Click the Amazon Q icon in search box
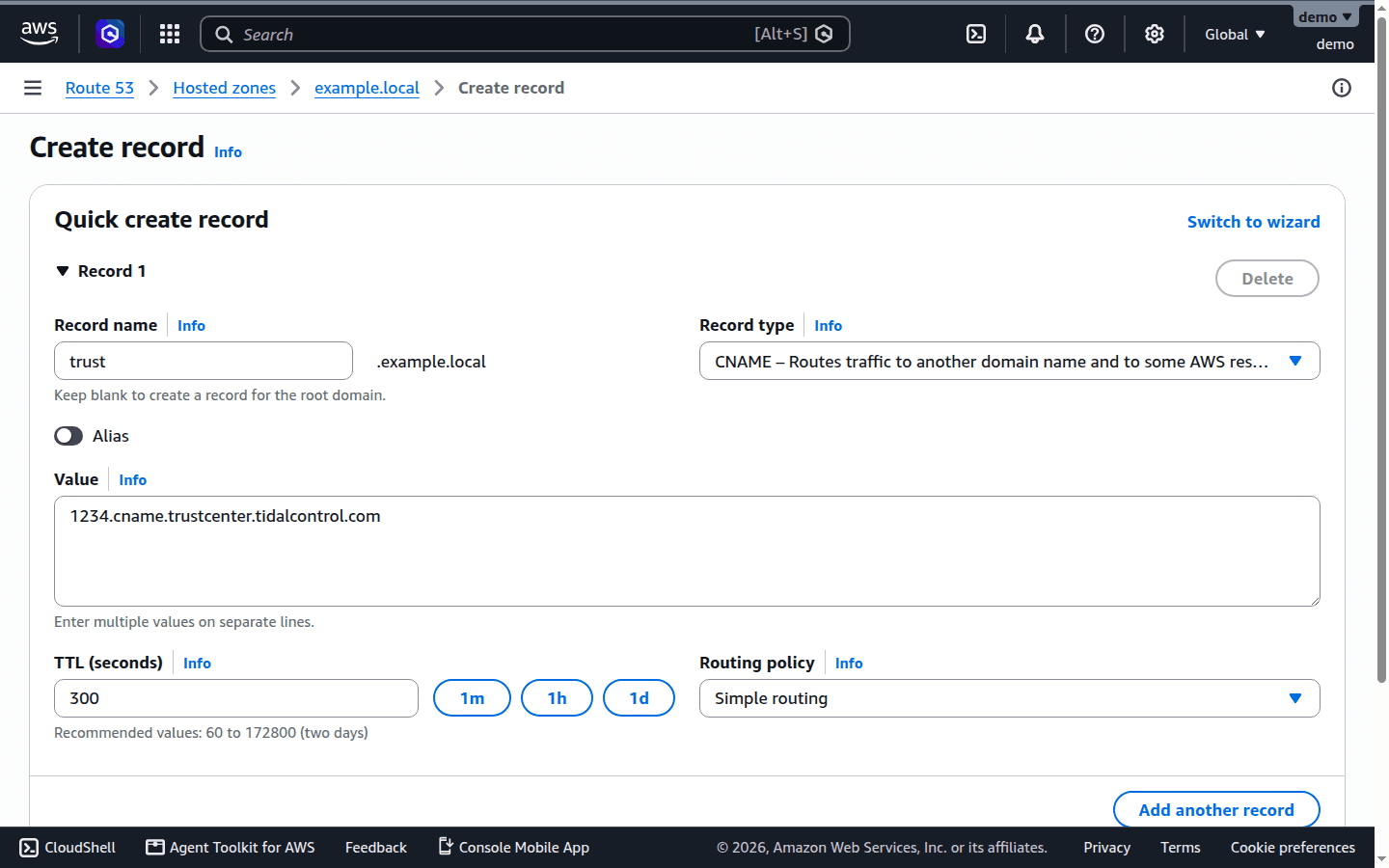1389x868 pixels. [x=824, y=35]
